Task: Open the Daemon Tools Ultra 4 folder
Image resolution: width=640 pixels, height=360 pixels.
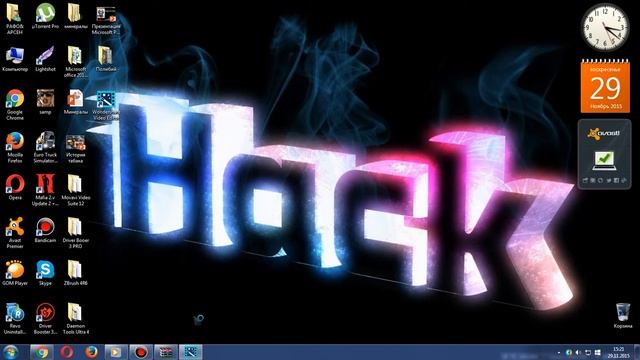Action: click(x=75, y=319)
